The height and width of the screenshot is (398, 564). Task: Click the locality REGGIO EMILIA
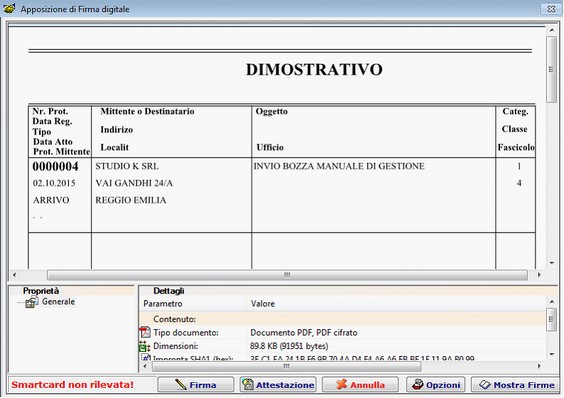pos(131,200)
